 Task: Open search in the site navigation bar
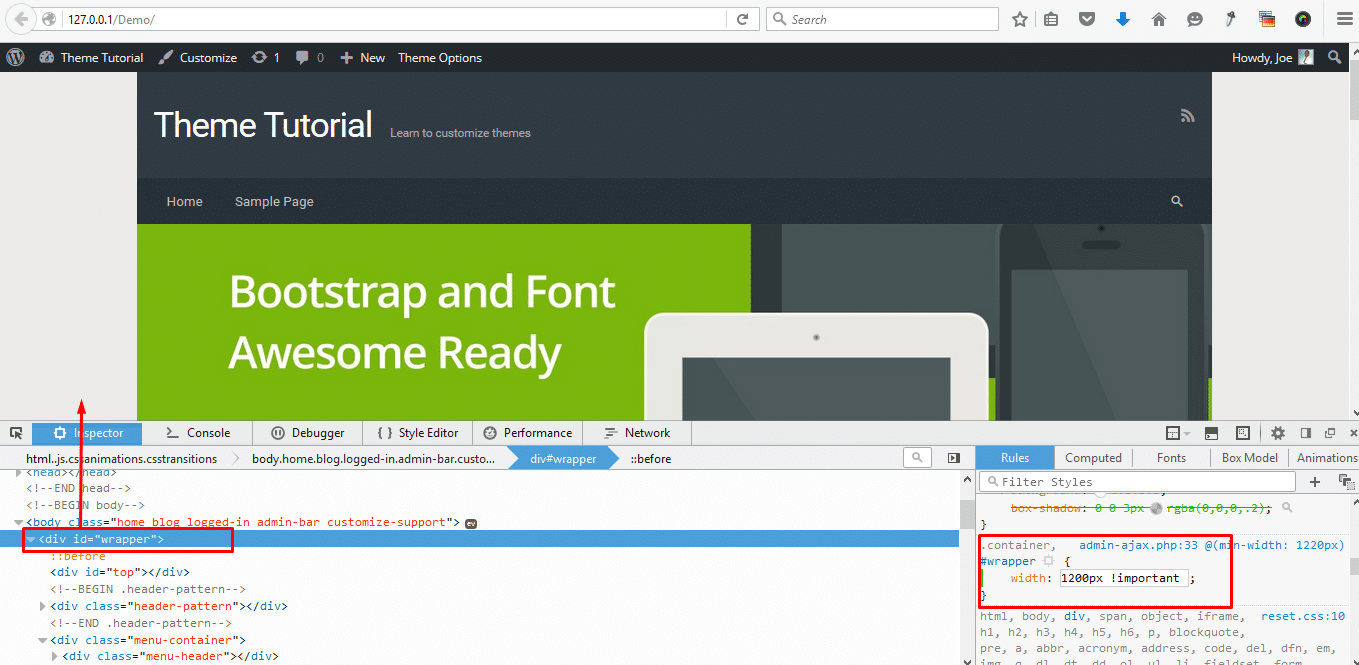click(x=1177, y=201)
